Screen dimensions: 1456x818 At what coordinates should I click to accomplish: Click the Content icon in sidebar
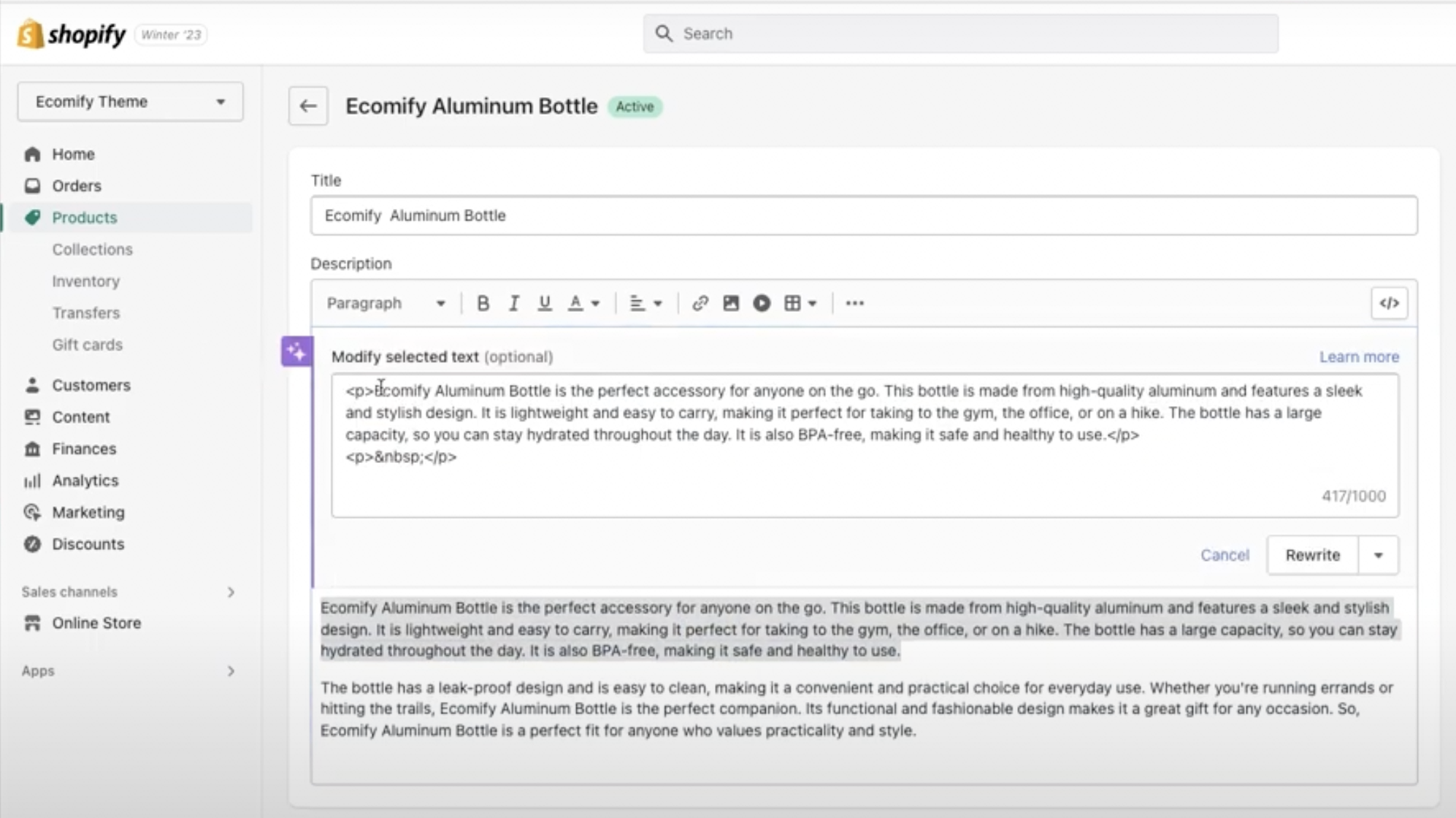(32, 417)
